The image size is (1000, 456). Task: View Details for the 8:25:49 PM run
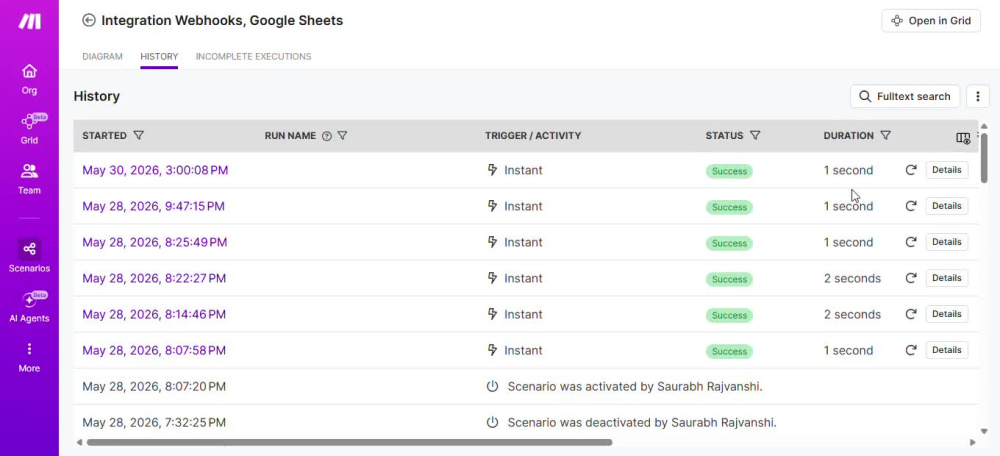point(946,242)
